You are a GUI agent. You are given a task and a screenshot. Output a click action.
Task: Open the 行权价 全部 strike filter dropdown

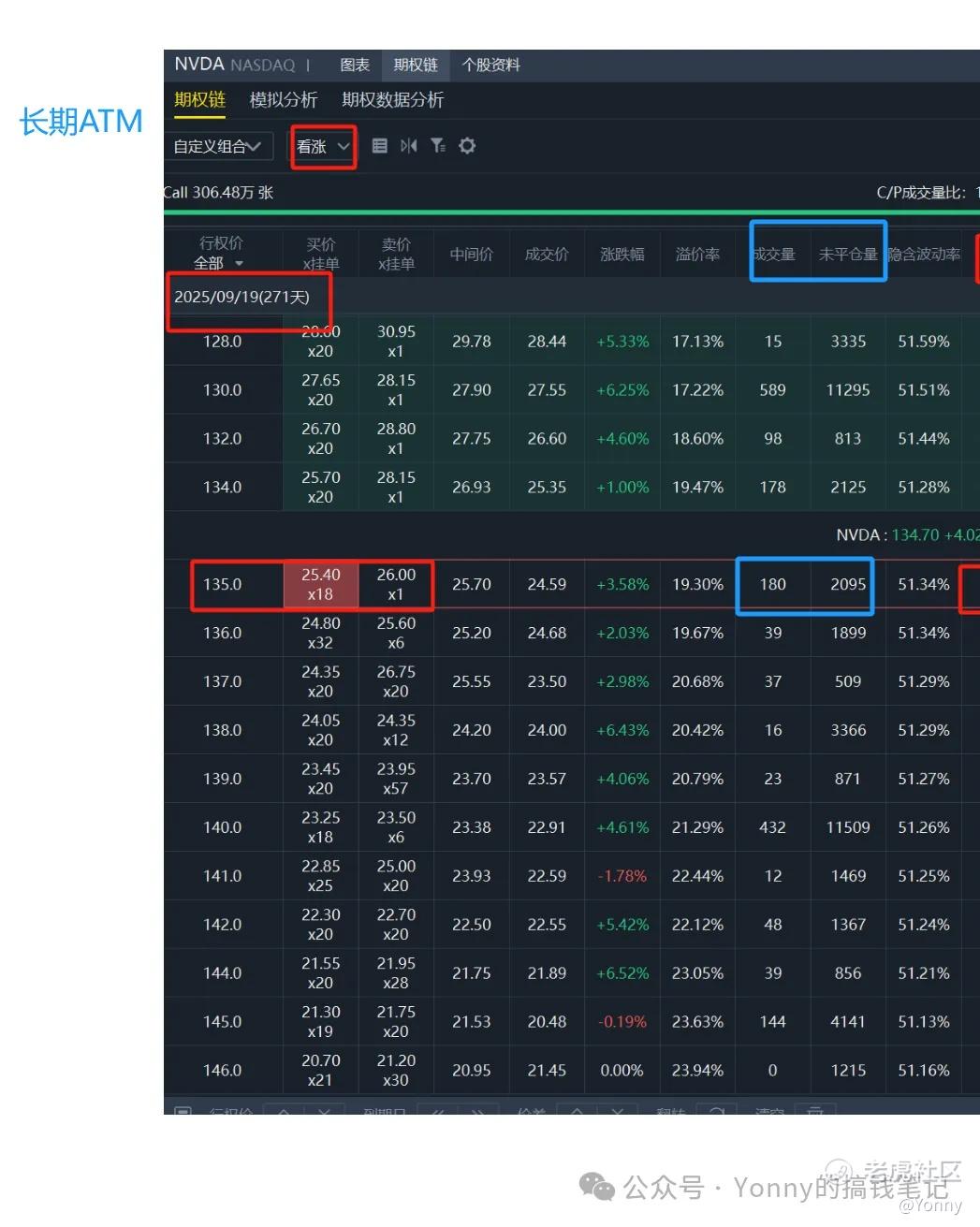[x=221, y=254]
